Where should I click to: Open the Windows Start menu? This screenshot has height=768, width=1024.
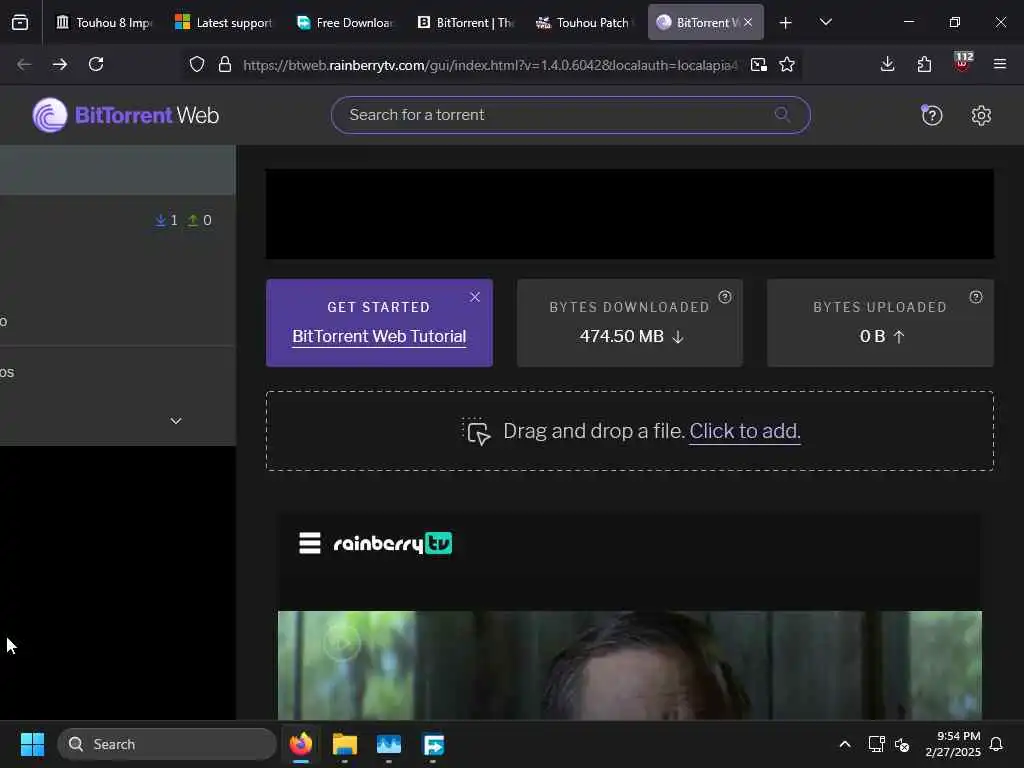32,744
